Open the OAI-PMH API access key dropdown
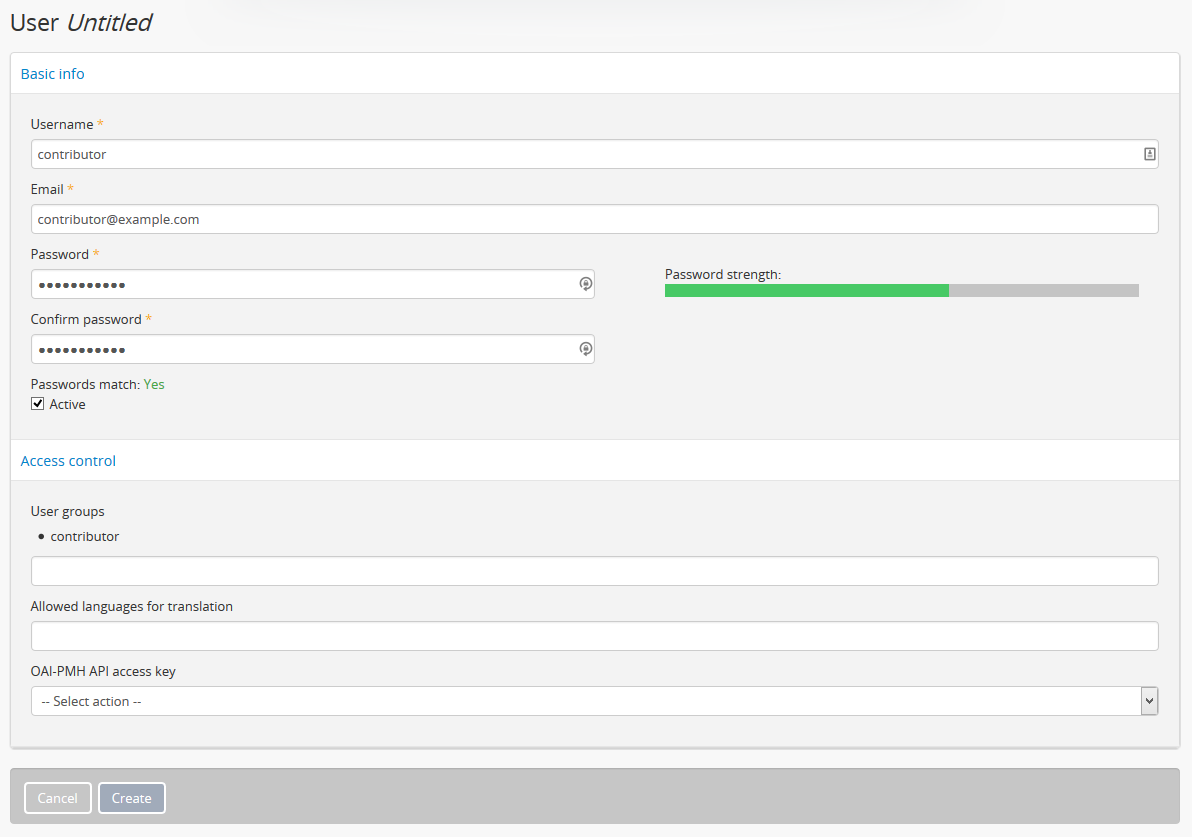Screen dimensions: 1192x837 pyautogui.click(x=594, y=701)
